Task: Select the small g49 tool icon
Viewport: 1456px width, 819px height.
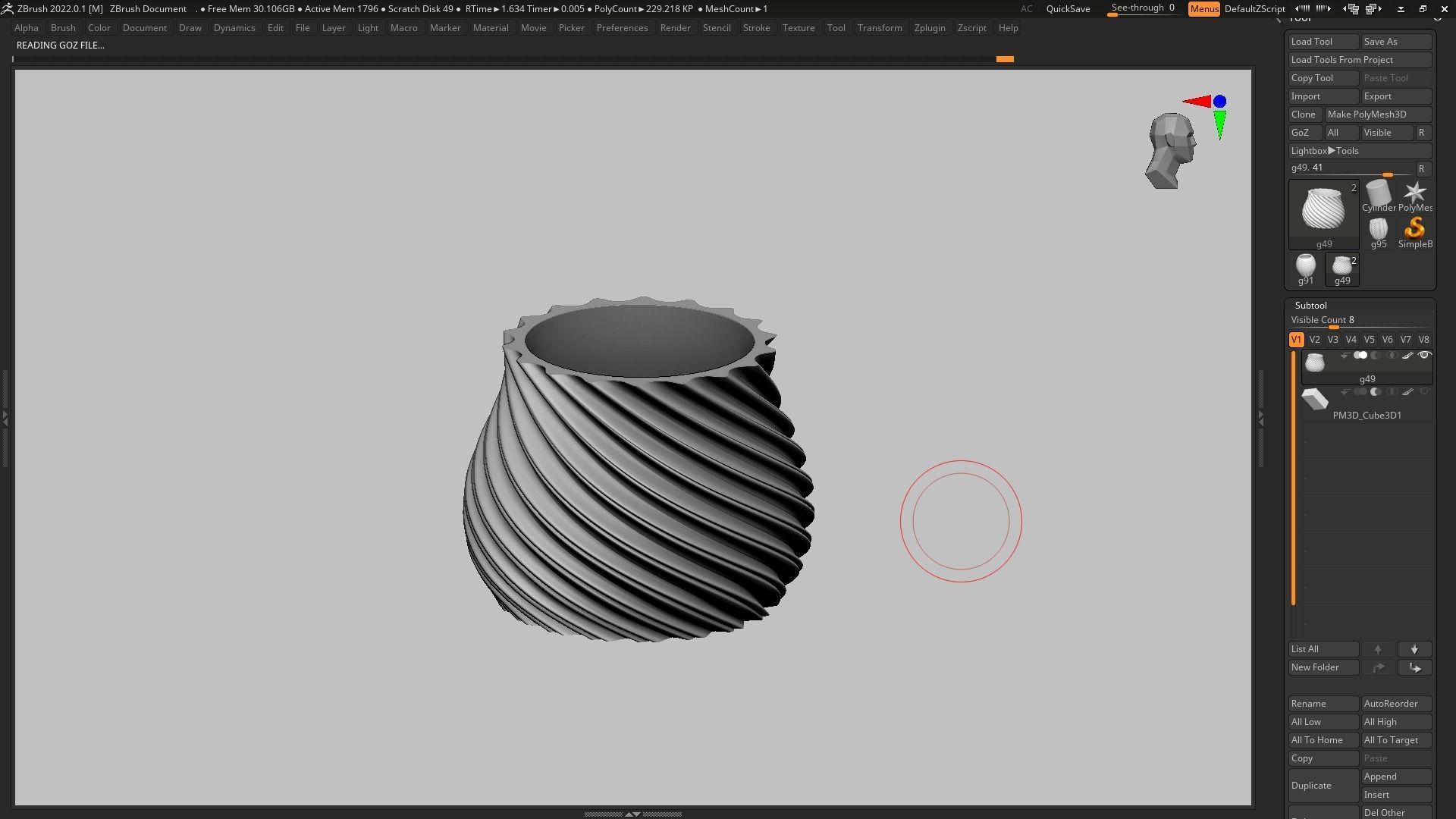Action: [1342, 269]
